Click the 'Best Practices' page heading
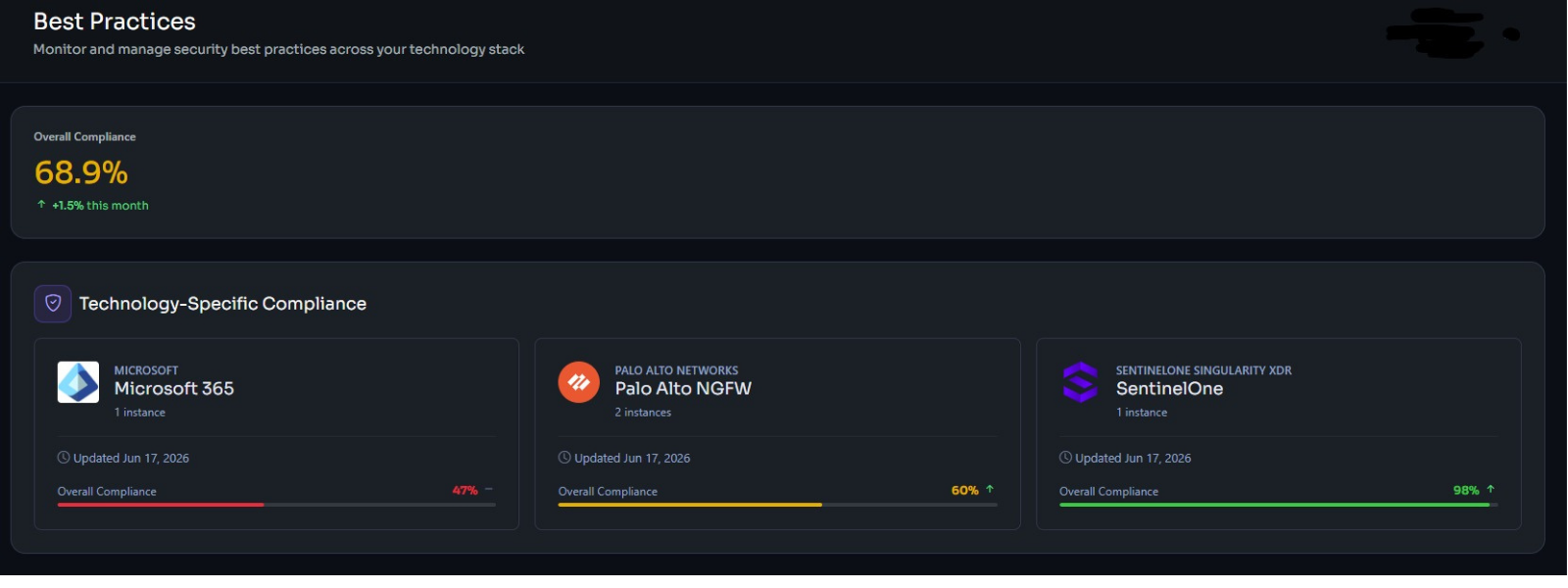The width and height of the screenshot is (1568, 588). pyautogui.click(x=115, y=22)
